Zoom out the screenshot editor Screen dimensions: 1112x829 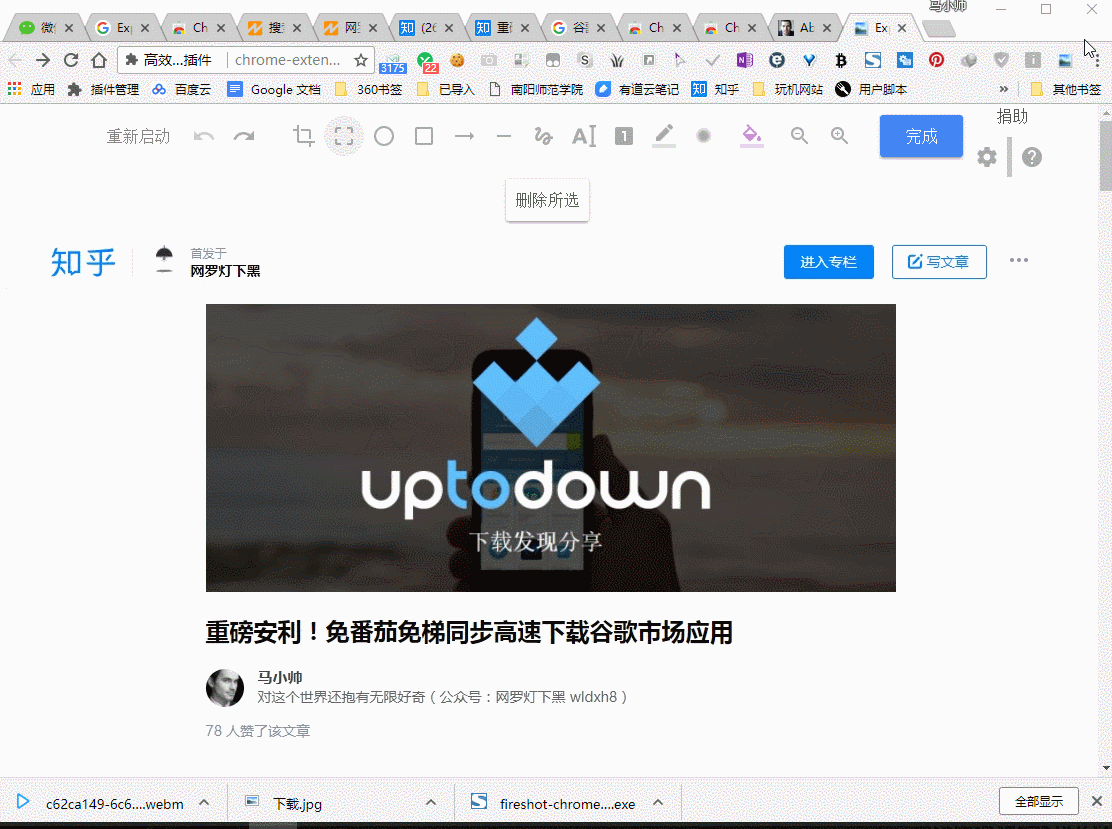tap(799, 136)
